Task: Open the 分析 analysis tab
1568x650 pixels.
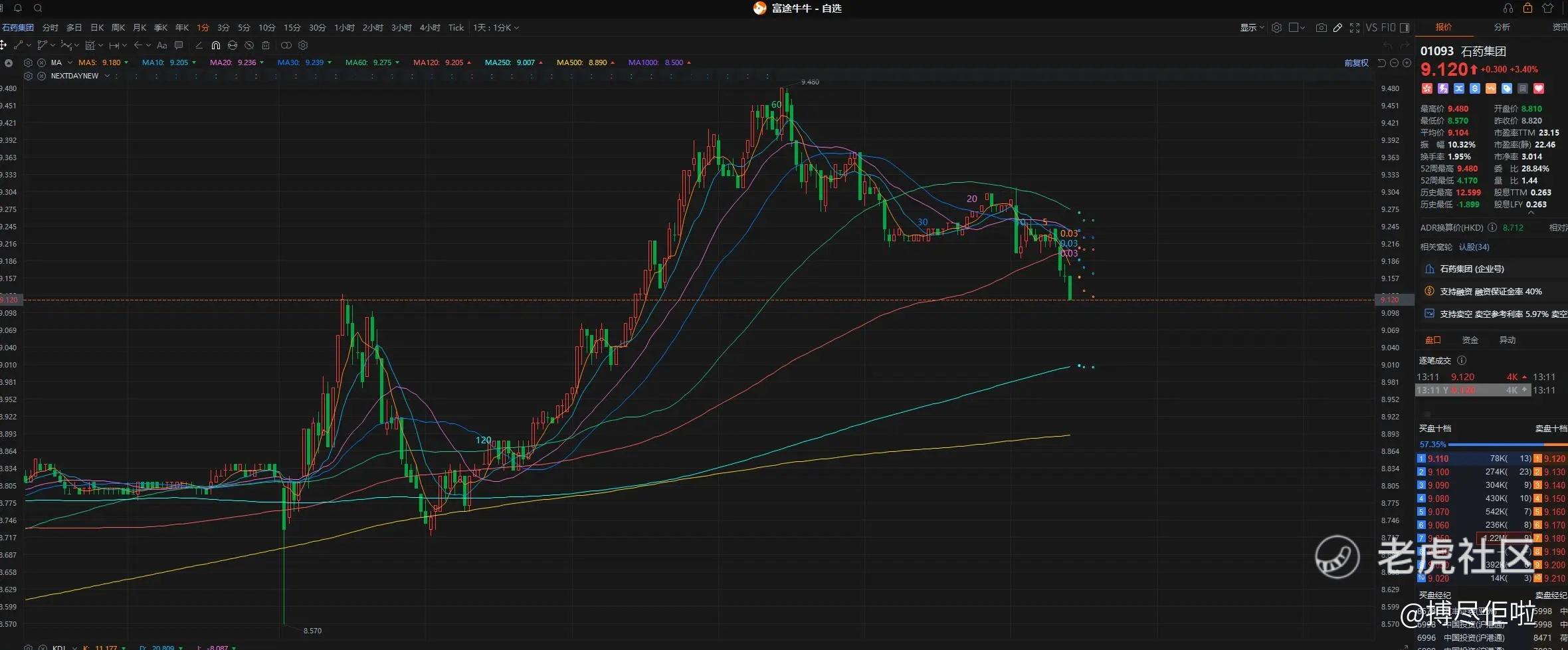Action: tap(1502, 27)
